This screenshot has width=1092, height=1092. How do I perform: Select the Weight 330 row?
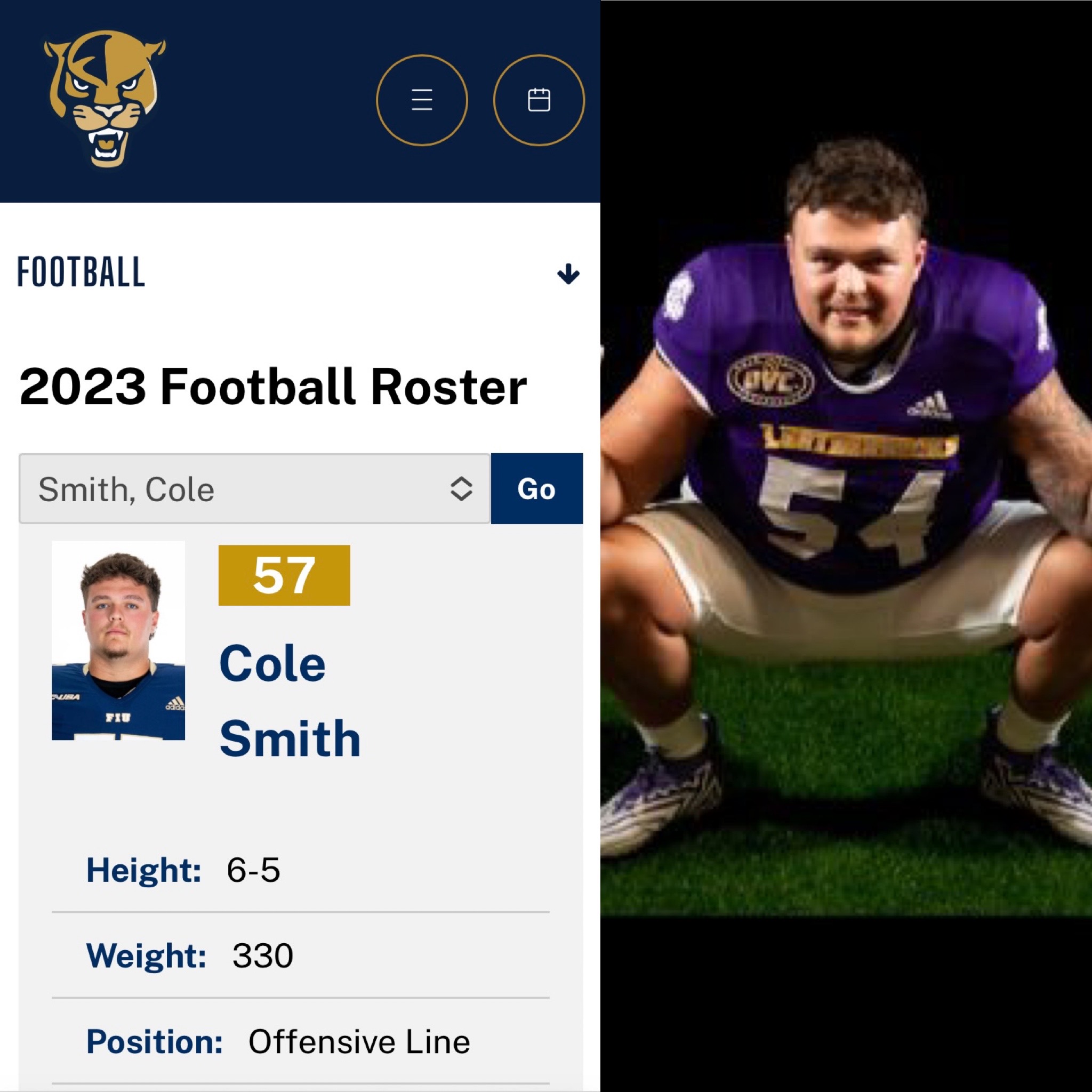pyautogui.click(x=300, y=955)
